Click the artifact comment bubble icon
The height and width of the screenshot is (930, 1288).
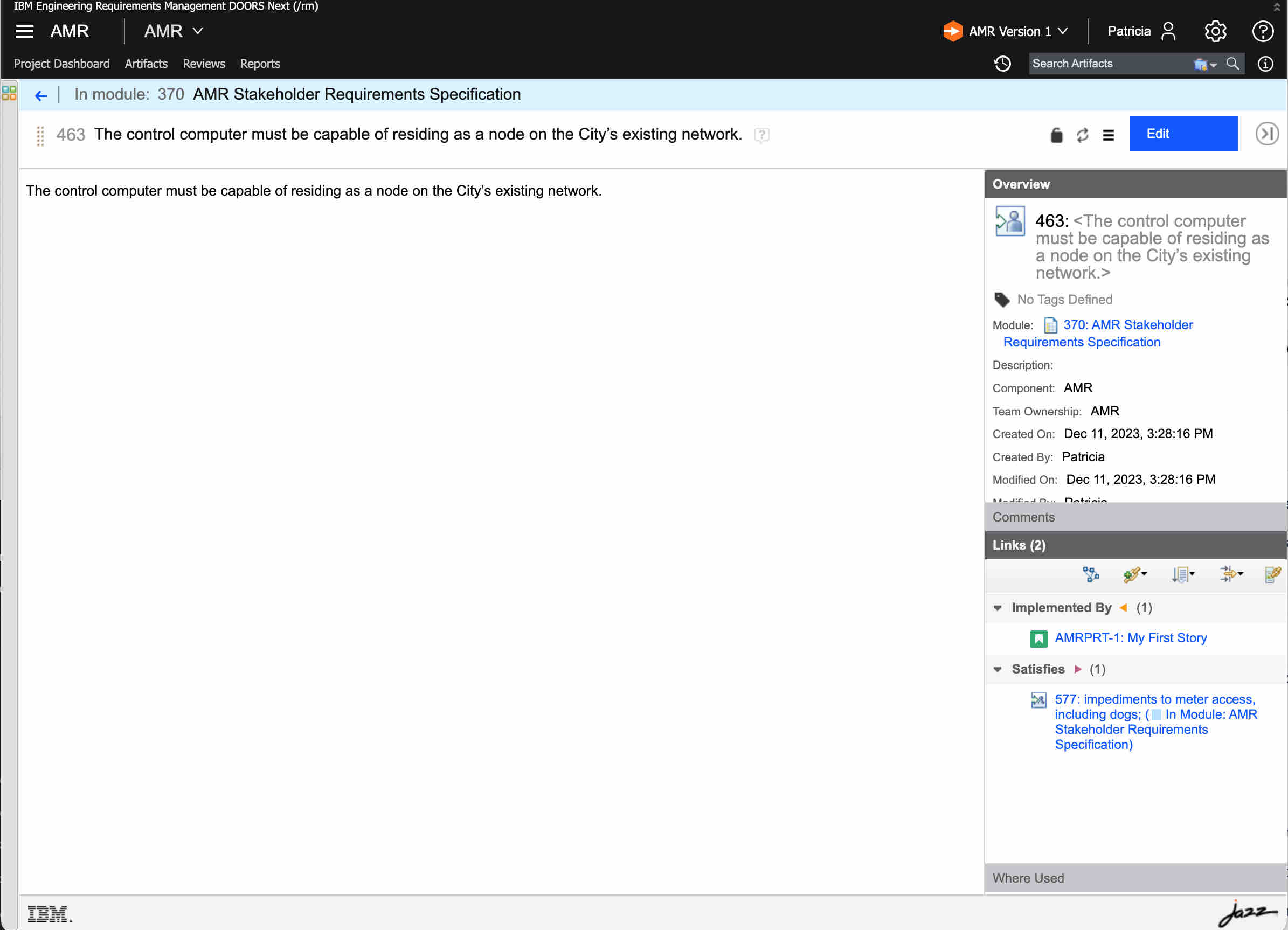[761, 135]
